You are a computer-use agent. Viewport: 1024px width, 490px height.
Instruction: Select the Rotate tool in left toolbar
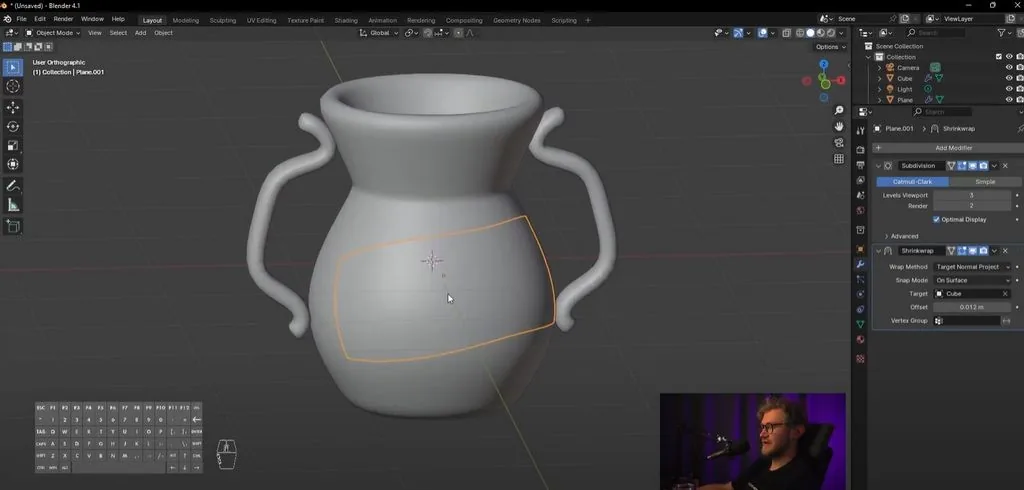[13, 127]
